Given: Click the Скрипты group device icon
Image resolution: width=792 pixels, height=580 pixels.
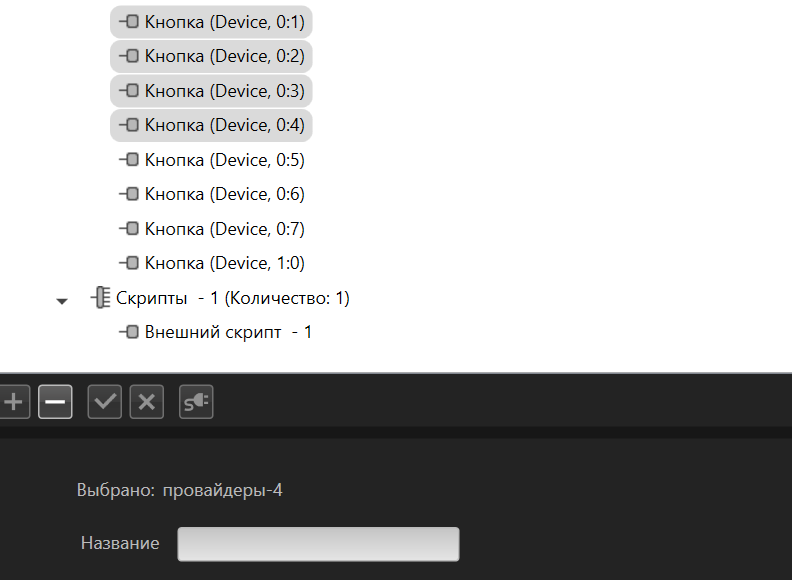Looking at the screenshot, I should point(100,298).
